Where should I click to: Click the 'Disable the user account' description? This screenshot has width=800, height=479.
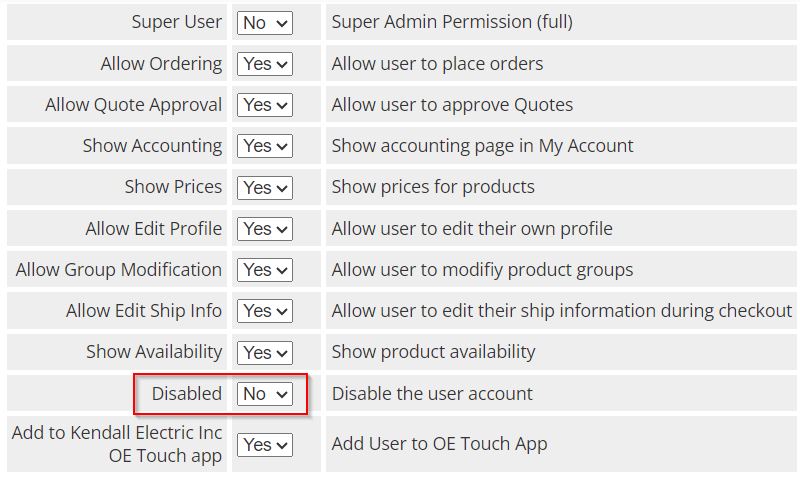[432, 394]
